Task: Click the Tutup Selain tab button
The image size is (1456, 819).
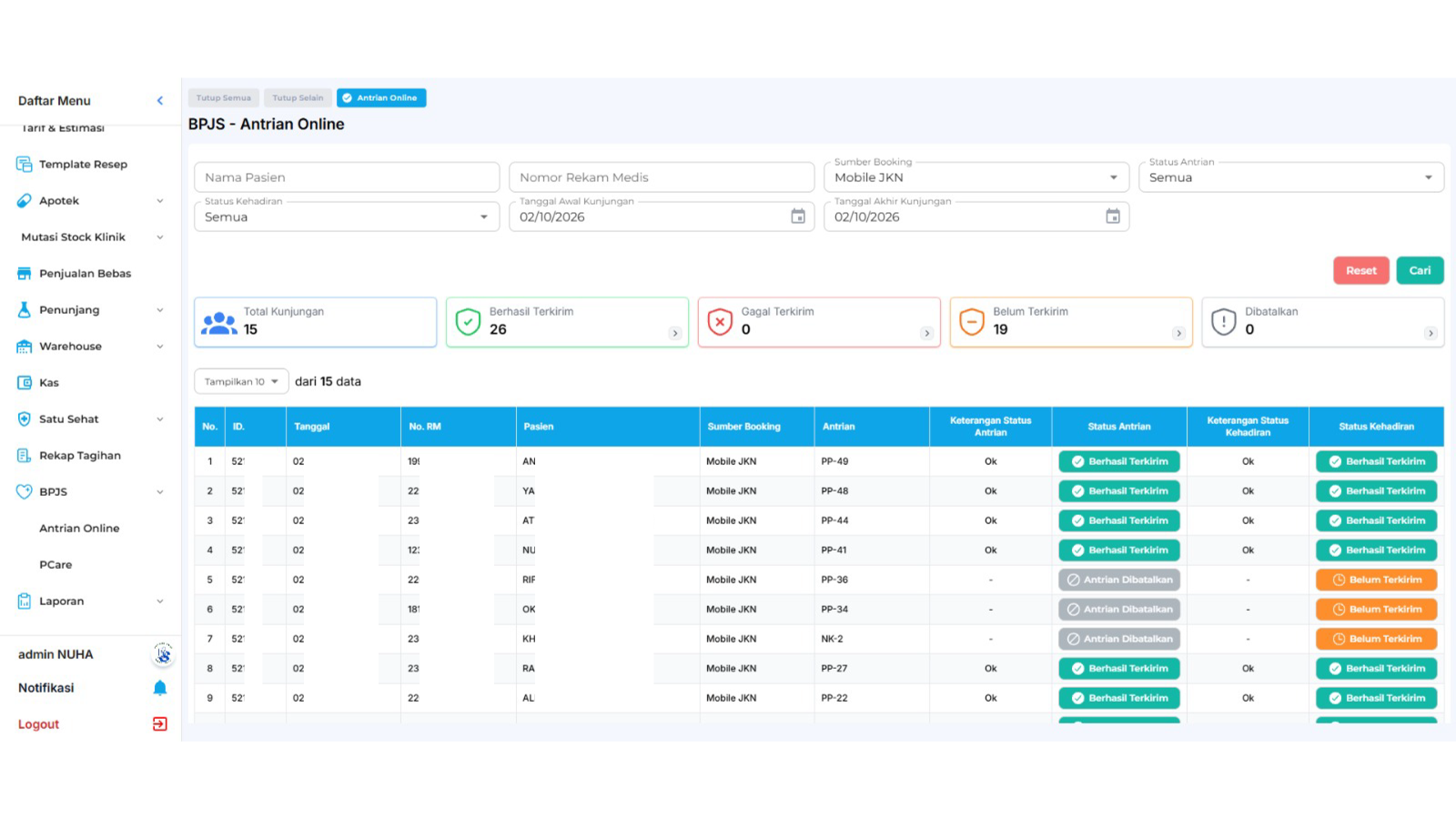Action: click(298, 98)
